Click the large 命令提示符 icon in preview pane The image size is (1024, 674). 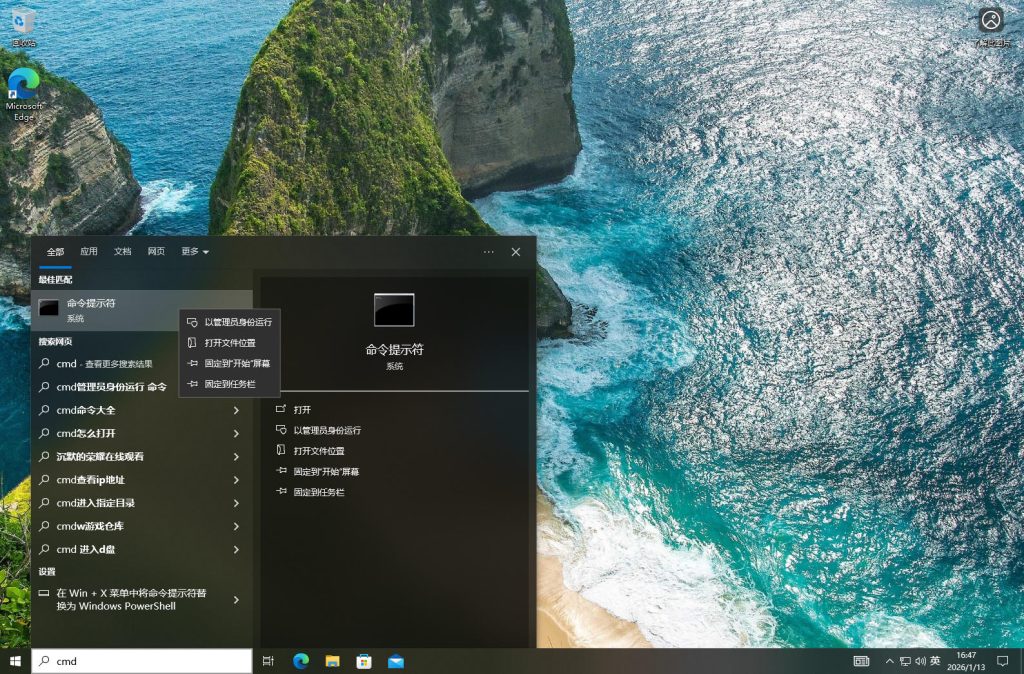(x=394, y=310)
